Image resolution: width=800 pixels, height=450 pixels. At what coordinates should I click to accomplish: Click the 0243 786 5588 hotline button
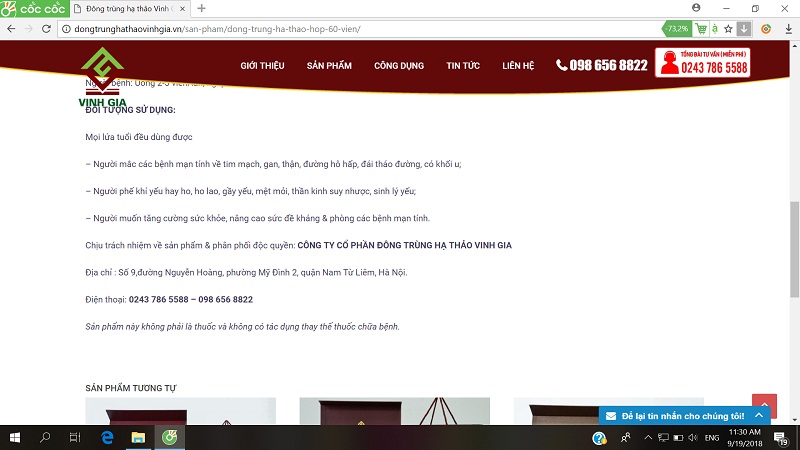702,63
